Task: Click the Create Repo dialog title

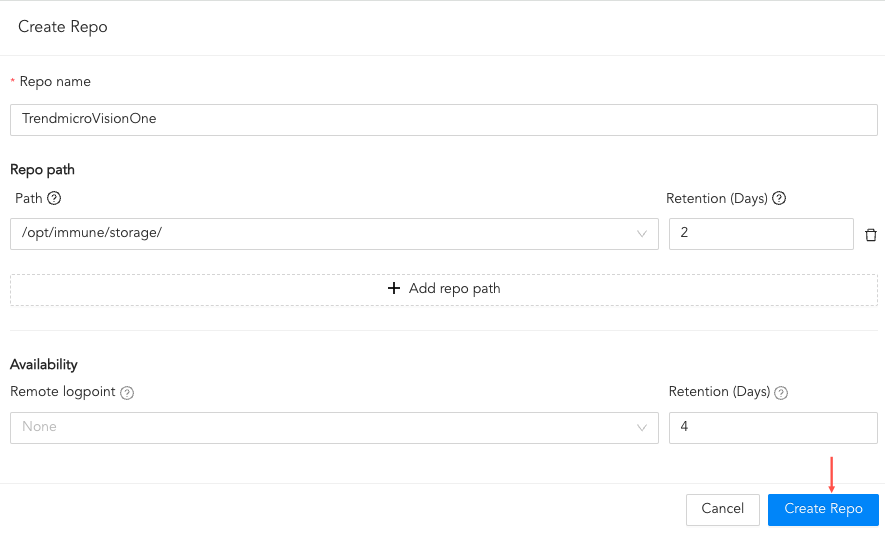Action: [x=63, y=27]
